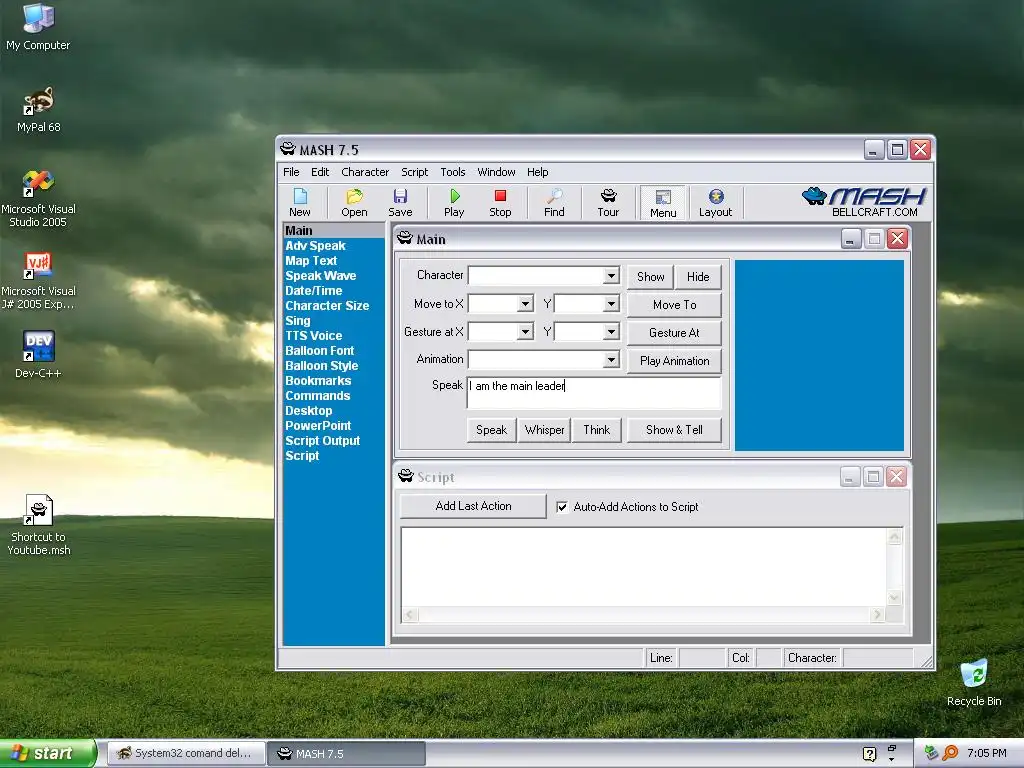Start script with the Play icon
This screenshot has width=1024, height=768.
tap(454, 202)
